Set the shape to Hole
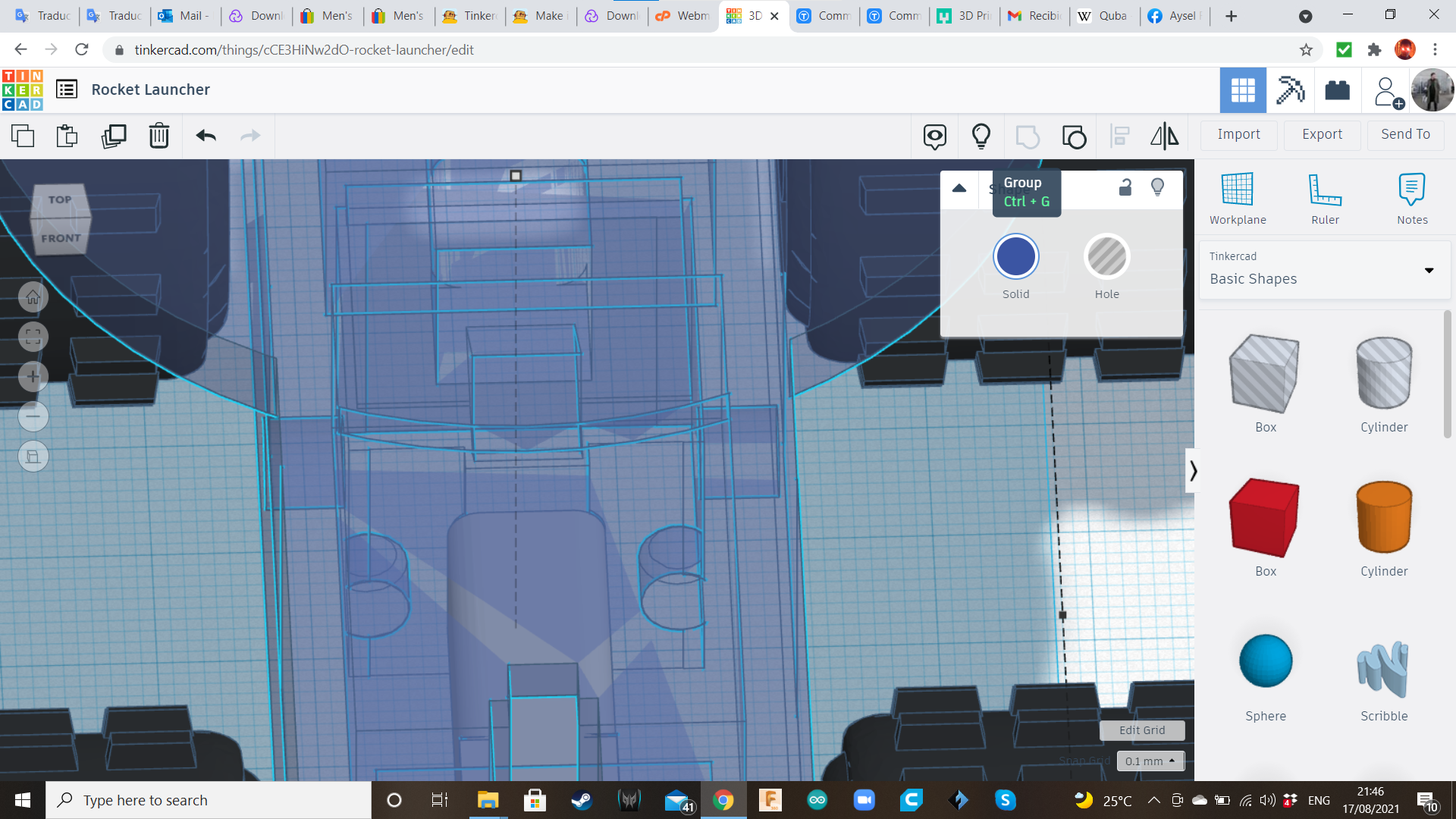 tap(1106, 257)
